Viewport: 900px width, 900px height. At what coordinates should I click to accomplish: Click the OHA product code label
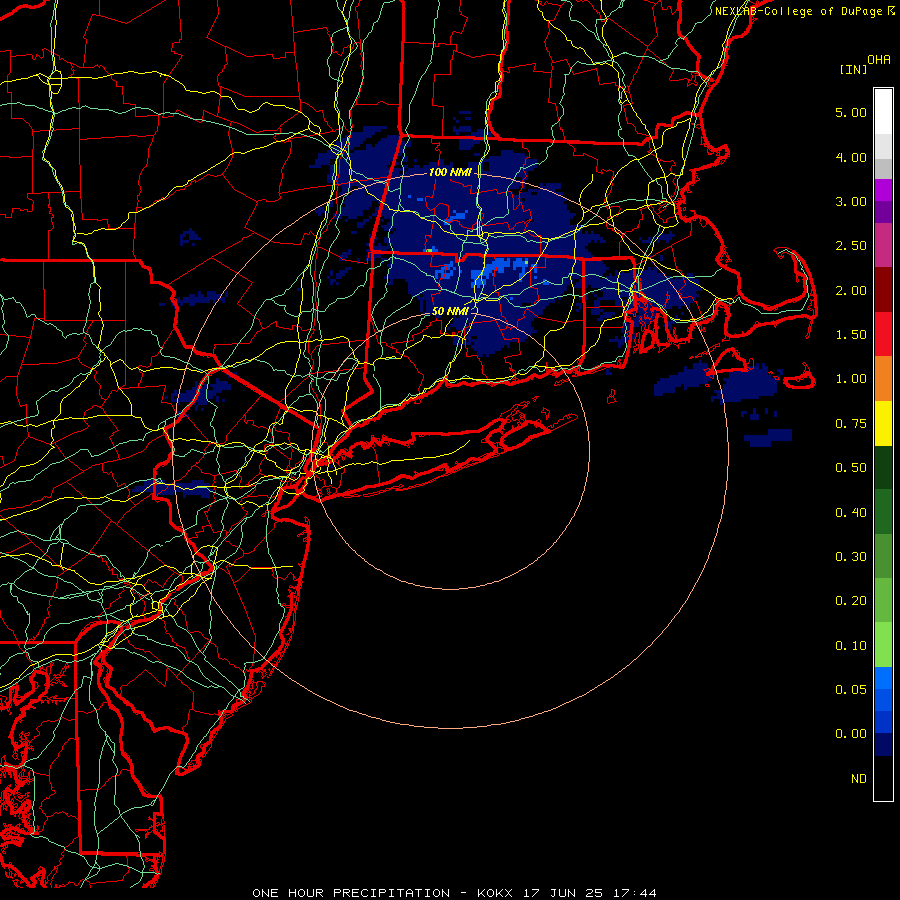coord(879,60)
